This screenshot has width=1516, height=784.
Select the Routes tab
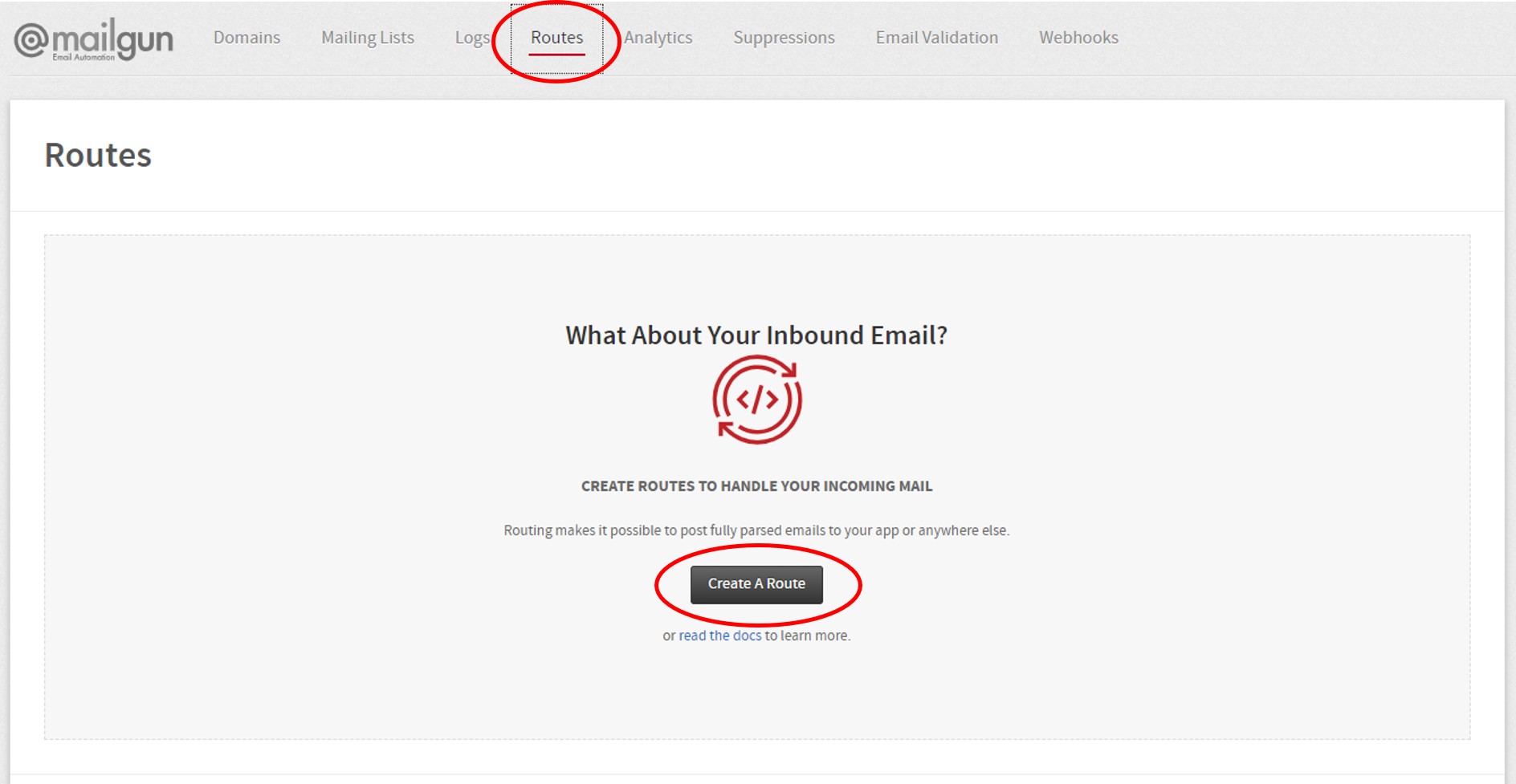(x=556, y=38)
